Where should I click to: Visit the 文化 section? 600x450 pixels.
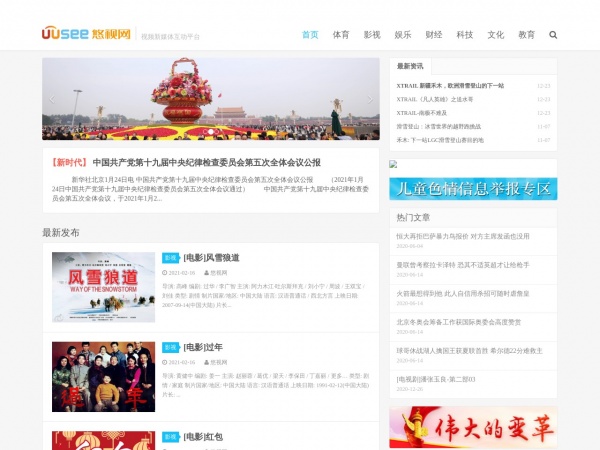pyautogui.click(x=496, y=35)
